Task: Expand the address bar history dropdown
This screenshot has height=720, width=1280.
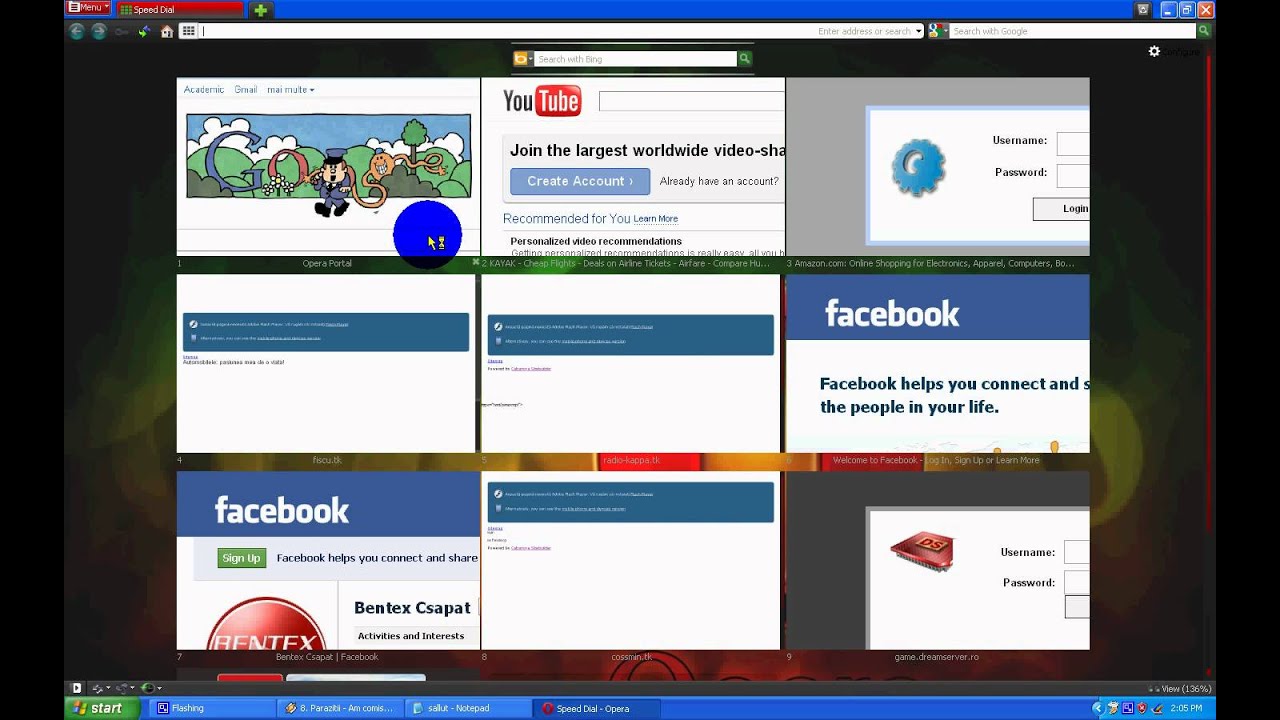Action: pos(918,31)
